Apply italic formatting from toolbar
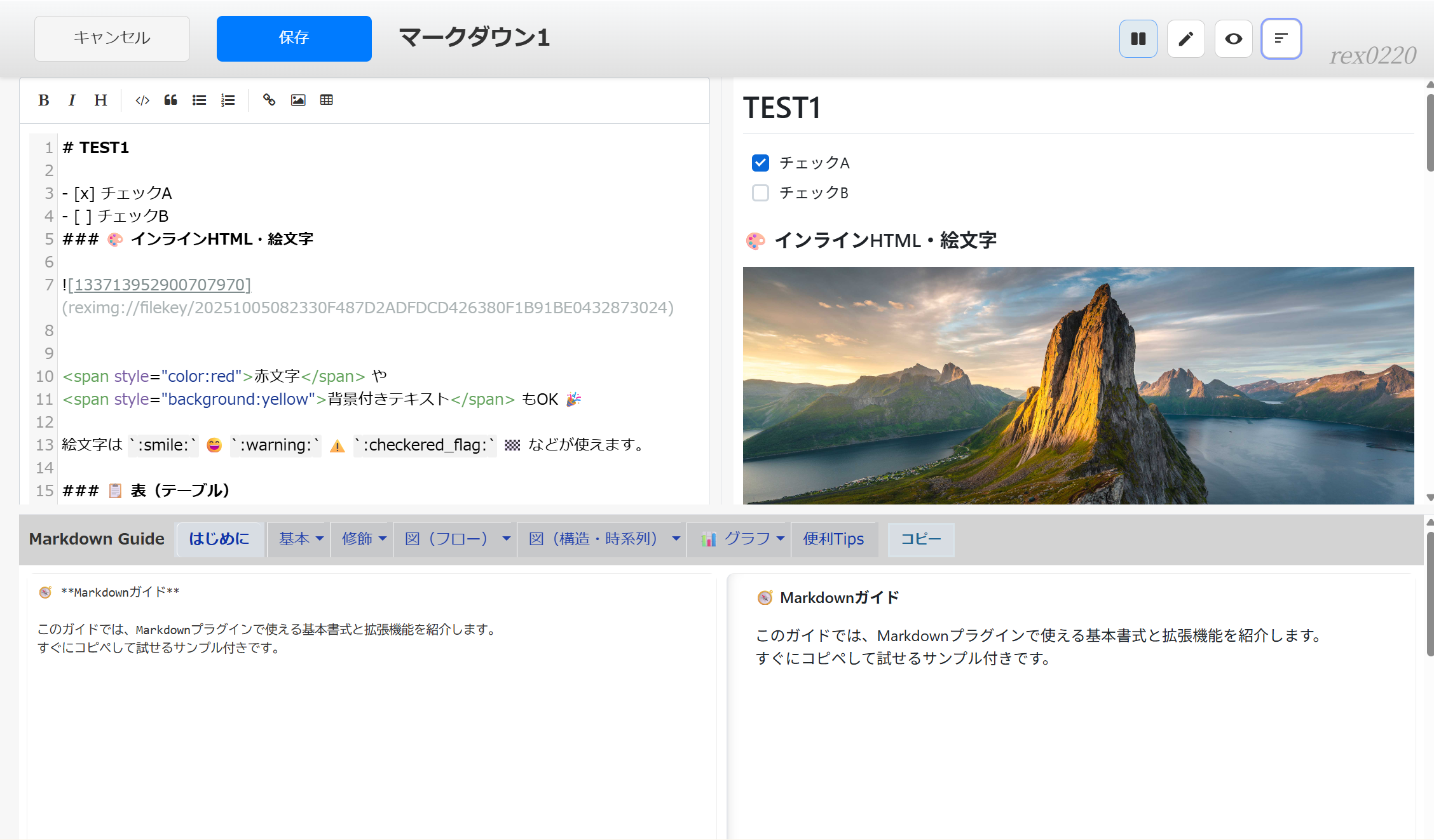Screen dimensions: 1434x840 [72, 100]
